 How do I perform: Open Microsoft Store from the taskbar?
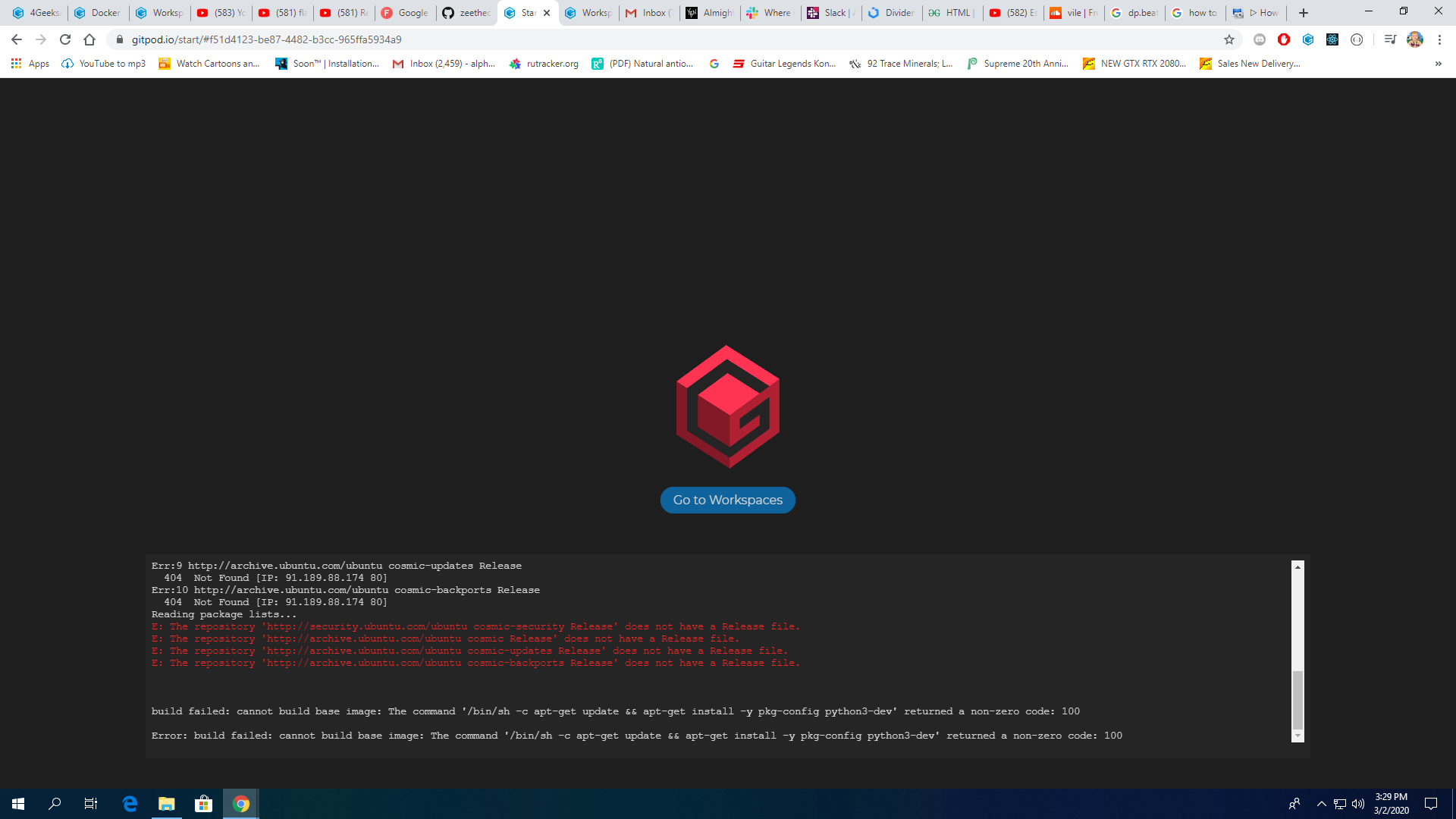(x=203, y=804)
